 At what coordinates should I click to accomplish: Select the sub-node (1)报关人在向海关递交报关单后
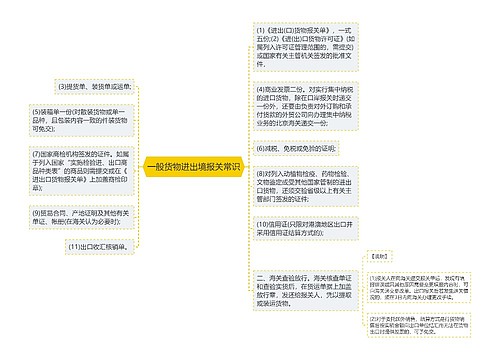click(419, 288)
